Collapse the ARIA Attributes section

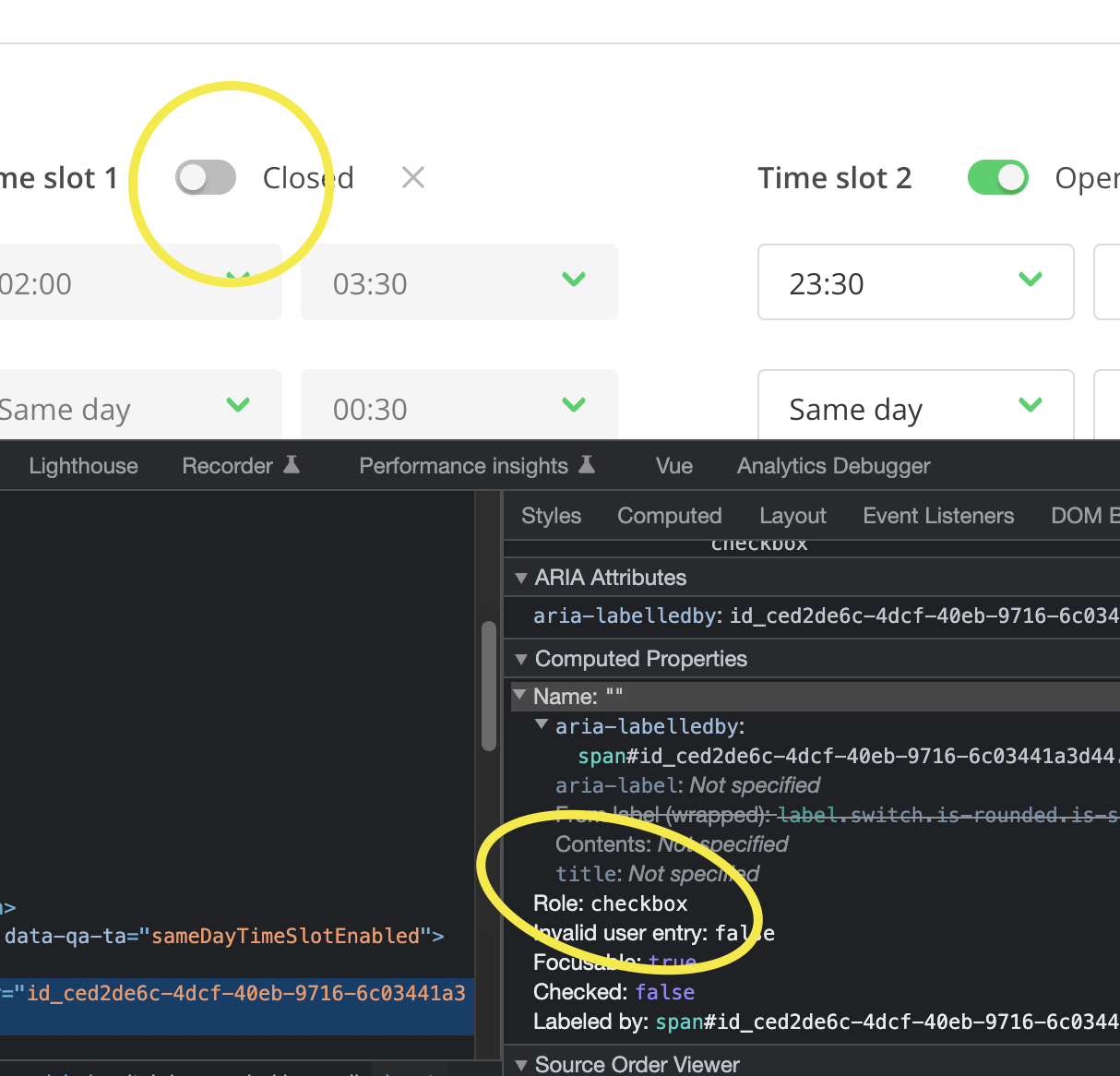pos(521,578)
